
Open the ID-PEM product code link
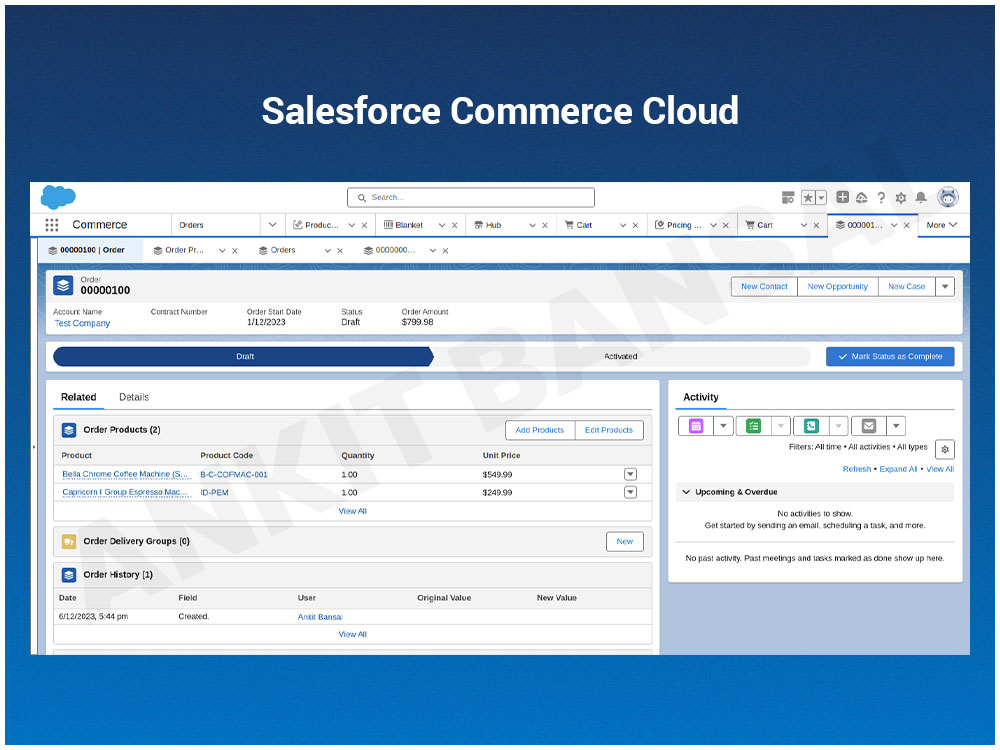tap(214, 492)
